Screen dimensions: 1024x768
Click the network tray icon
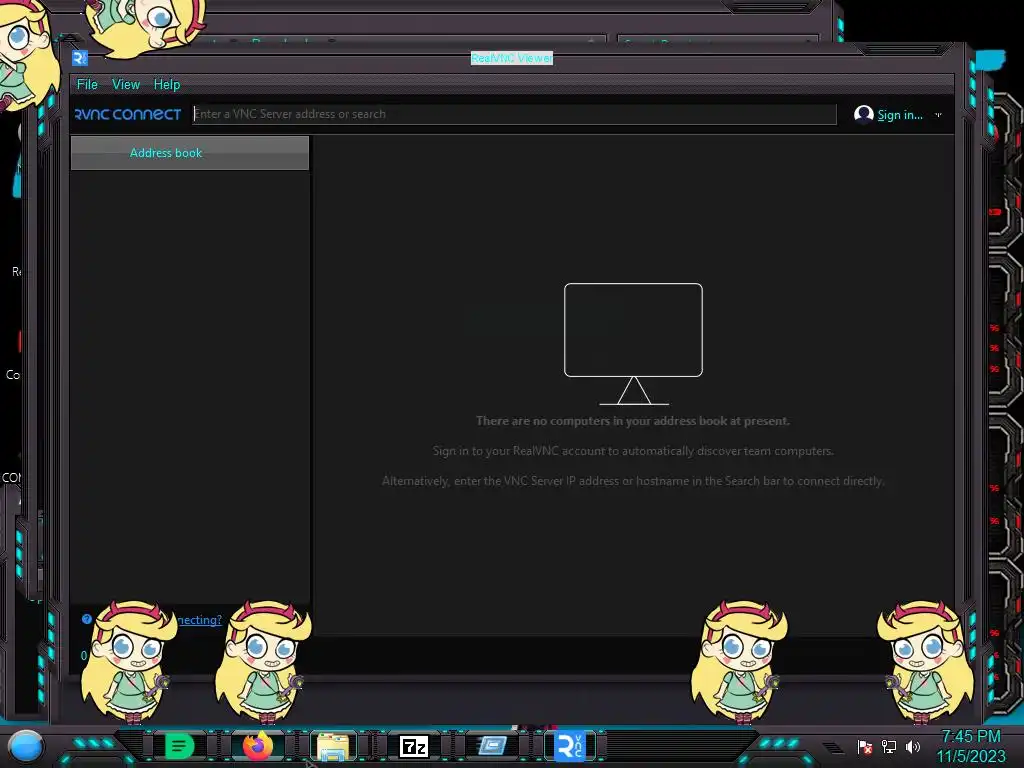[x=889, y=746]
